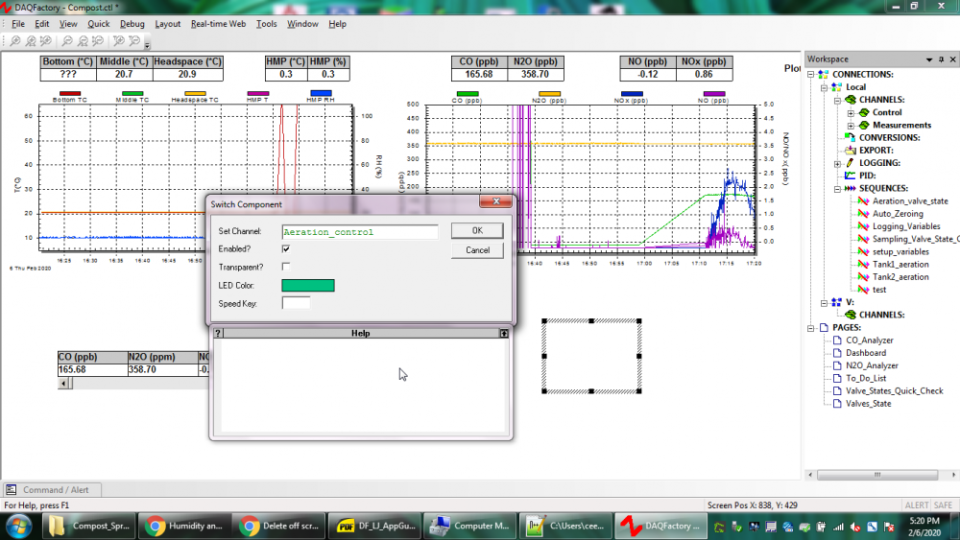Toggle the Enabled? checkbox
The image size is (960, 540).
286,249
